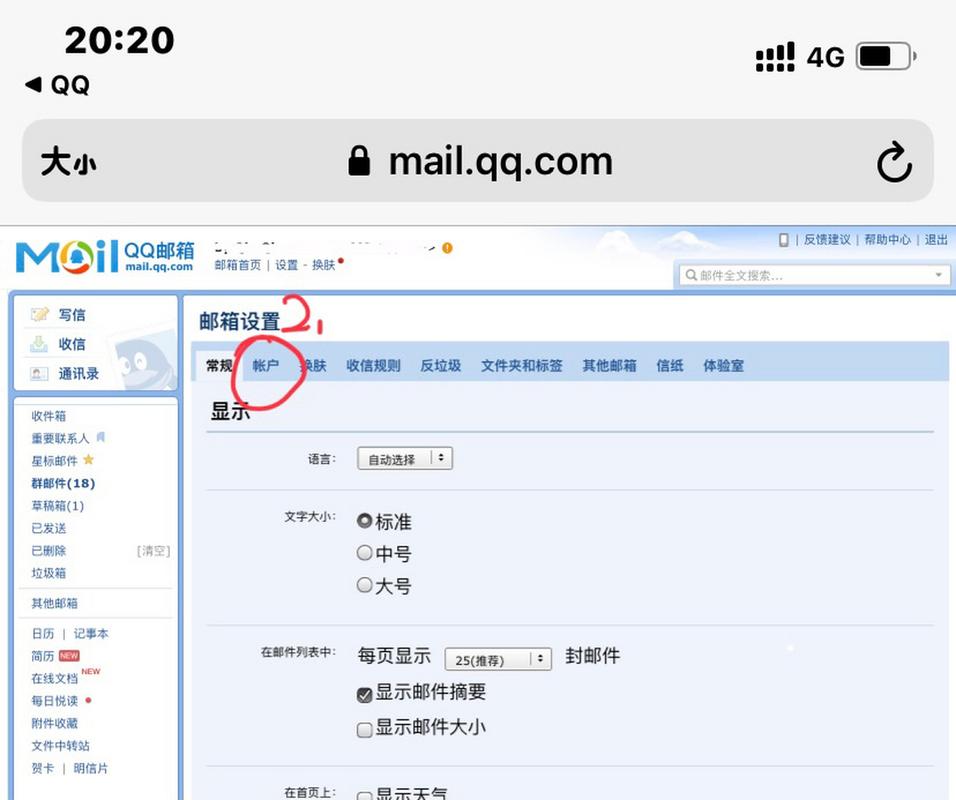
Task: Open the 贺卡 link
Action: (43, 768)
